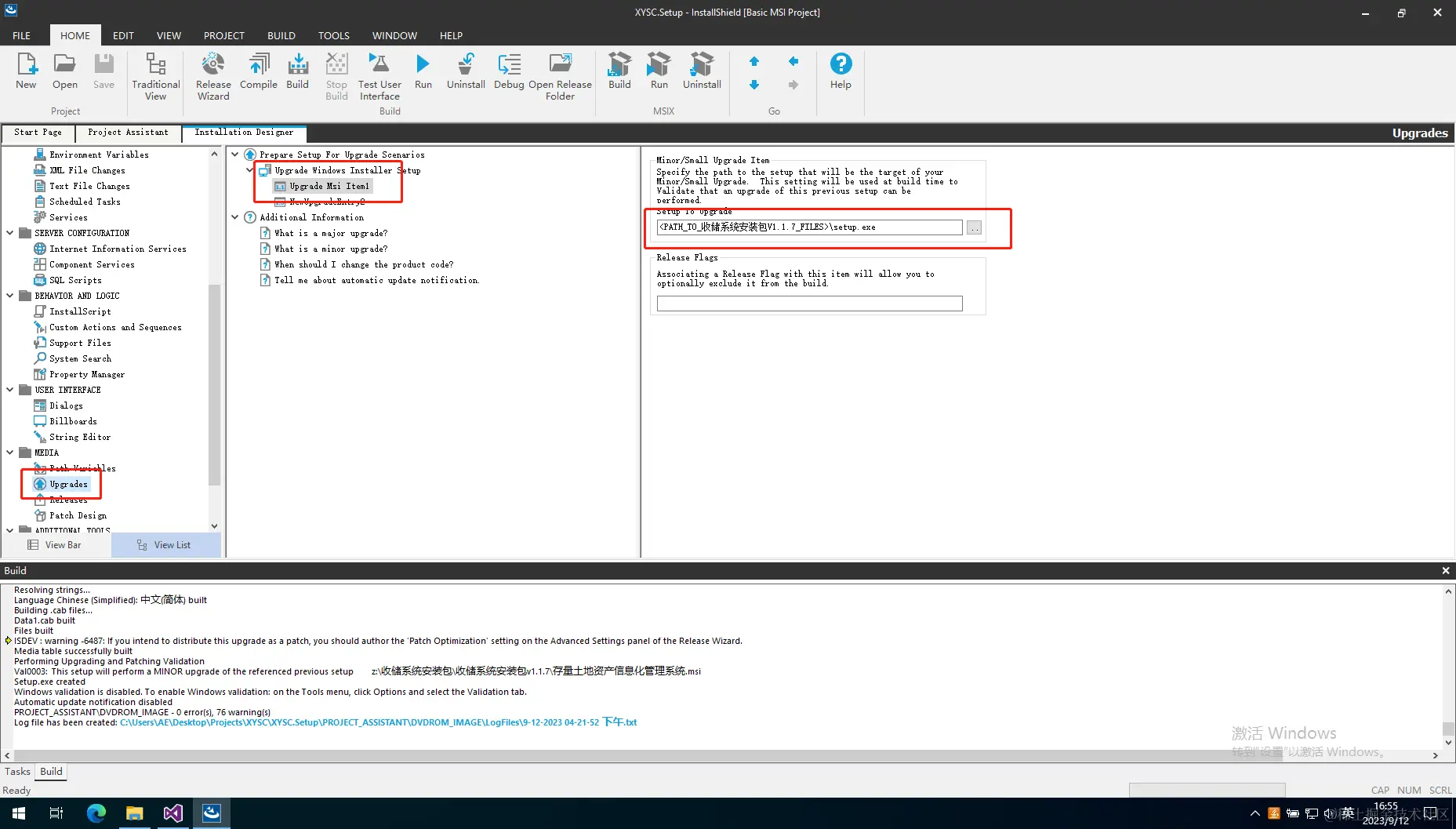Switch to the Tasks output tab
This screenshot has height=829, width=1456.
[17, 772]
